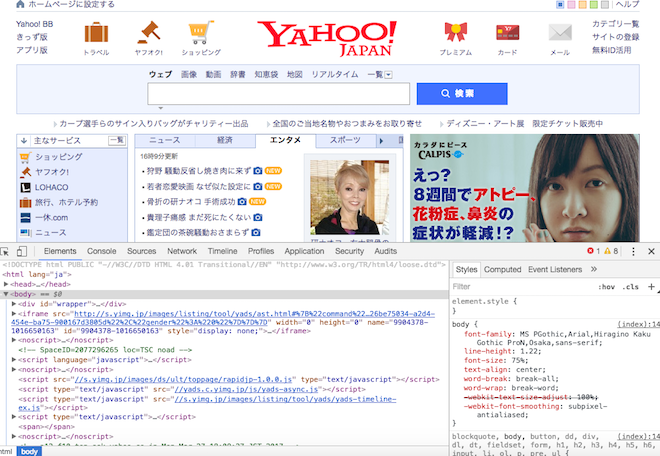Open Yahoo Auctions gavel icon
The height and width of the screenshot is (456, 660).
tap(149, 32)
